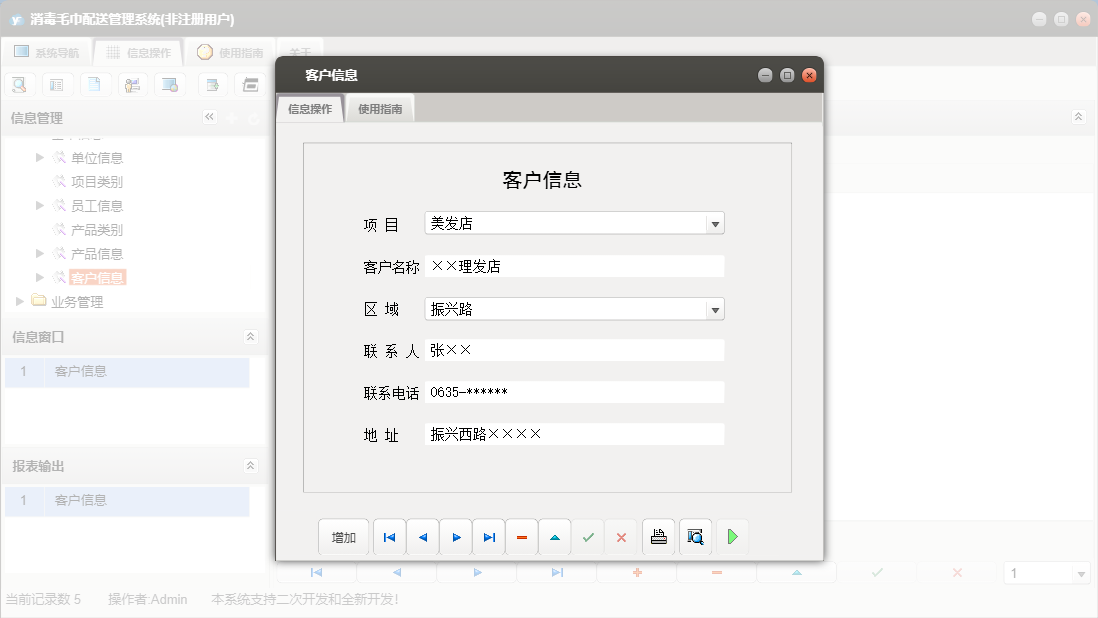Viewport: 1098px width, 618px height.
Task: Open the report view icon on the toolbar
Action: [57, 84]
